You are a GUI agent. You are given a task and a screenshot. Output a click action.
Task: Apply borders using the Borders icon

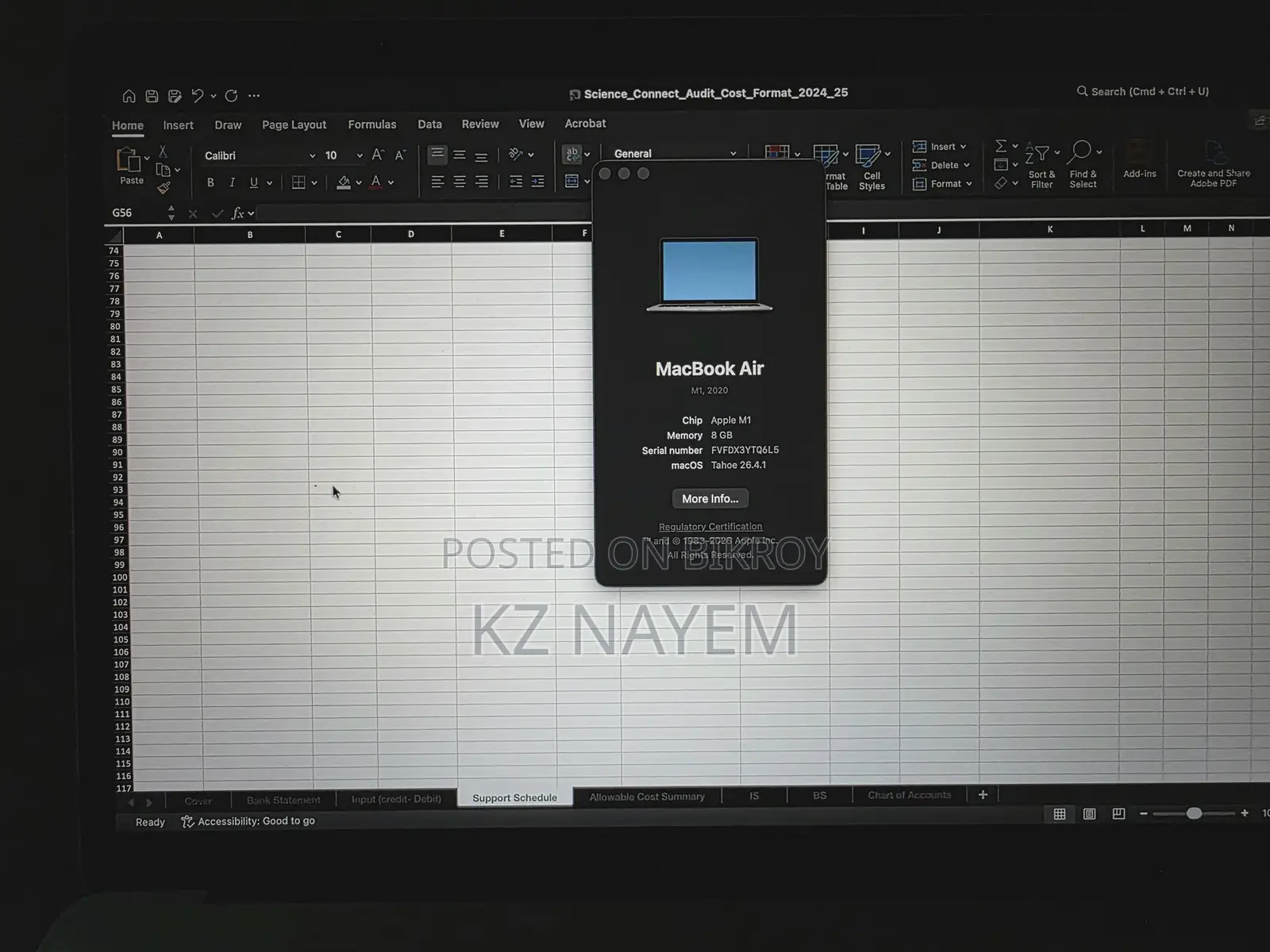point(298,182)
